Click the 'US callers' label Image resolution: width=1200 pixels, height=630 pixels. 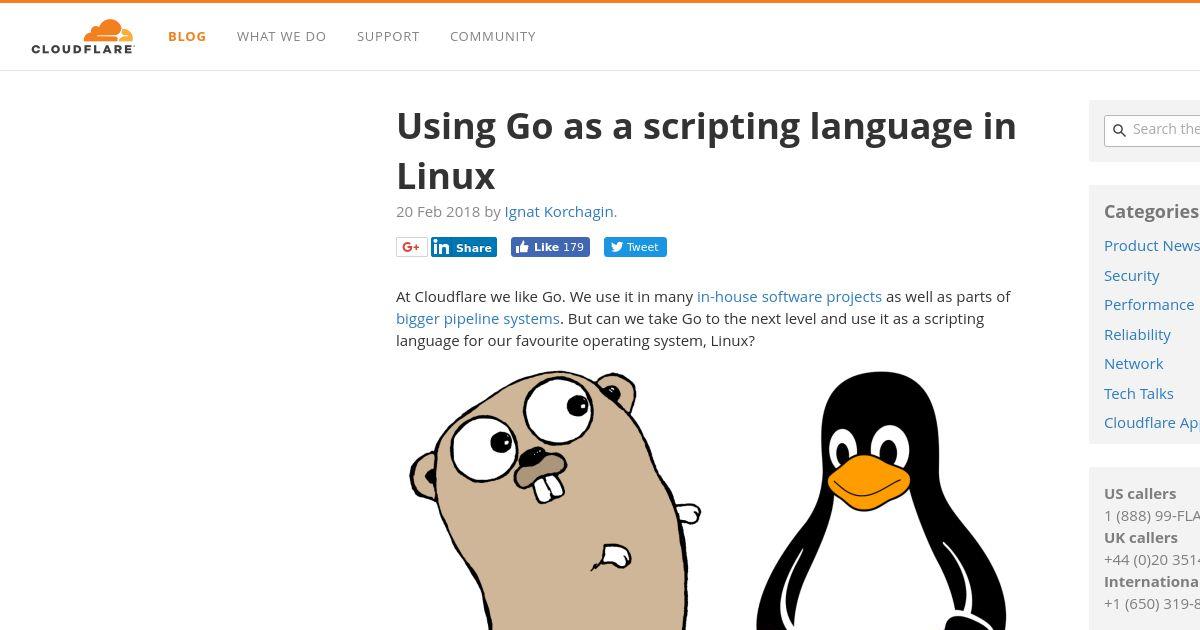click(x=1140, y=493)
